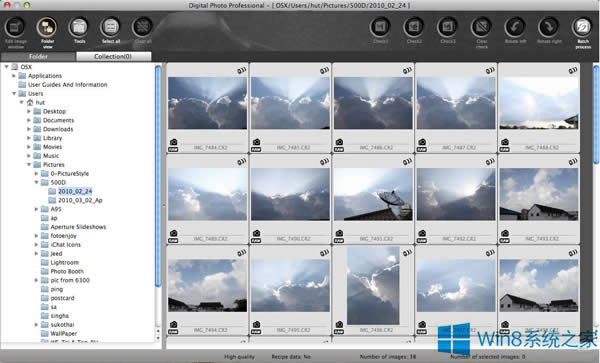600x363 pixels.
Task: Expand the A95 folder arrow
Action: click(x=36, y=209)
